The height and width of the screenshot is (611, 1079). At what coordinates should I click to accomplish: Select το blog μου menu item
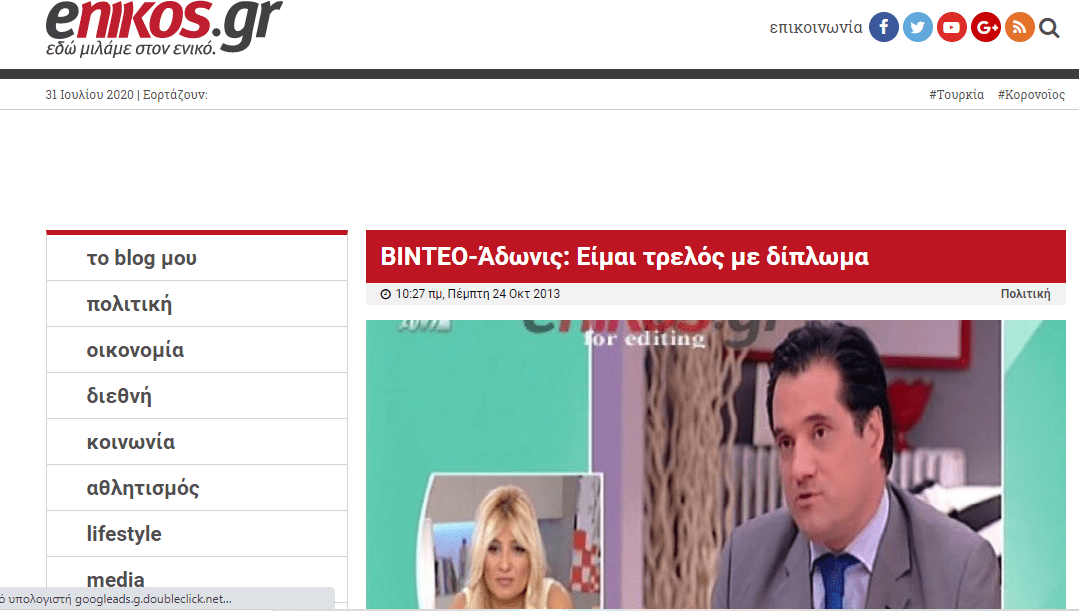click(x=142, y=258)
